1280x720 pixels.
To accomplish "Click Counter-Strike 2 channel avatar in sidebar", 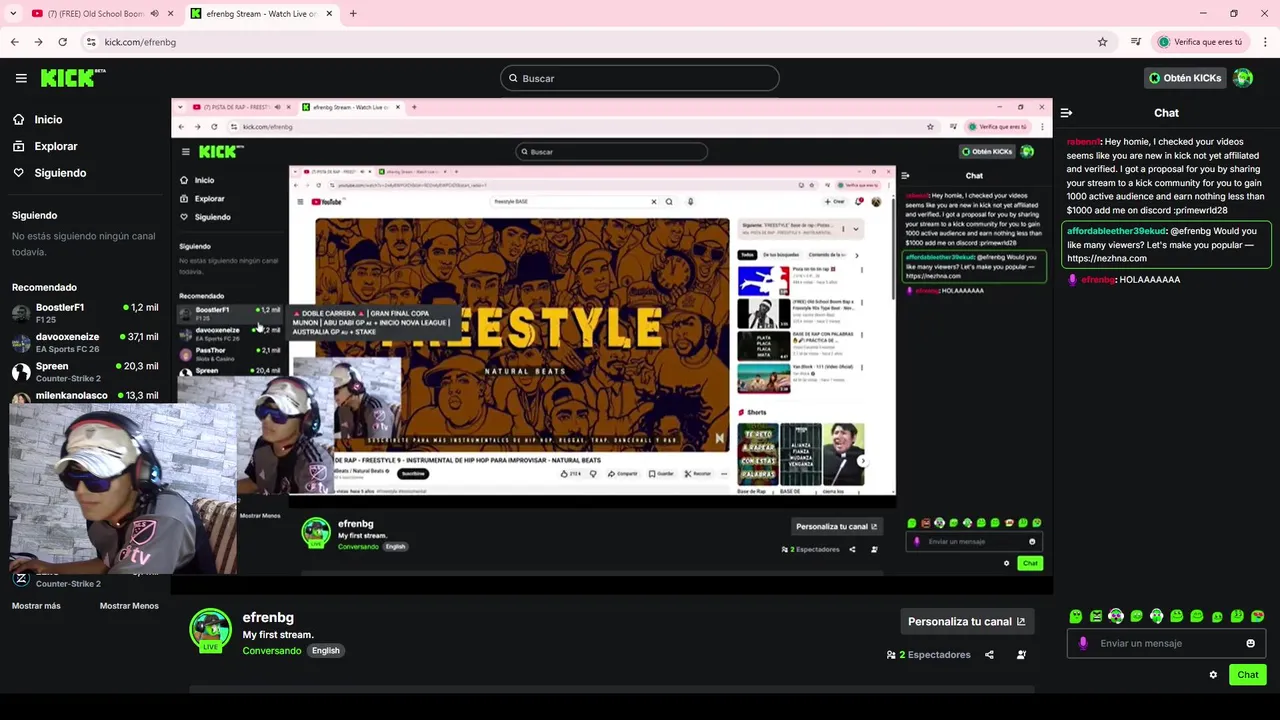I will coord(21,578).
